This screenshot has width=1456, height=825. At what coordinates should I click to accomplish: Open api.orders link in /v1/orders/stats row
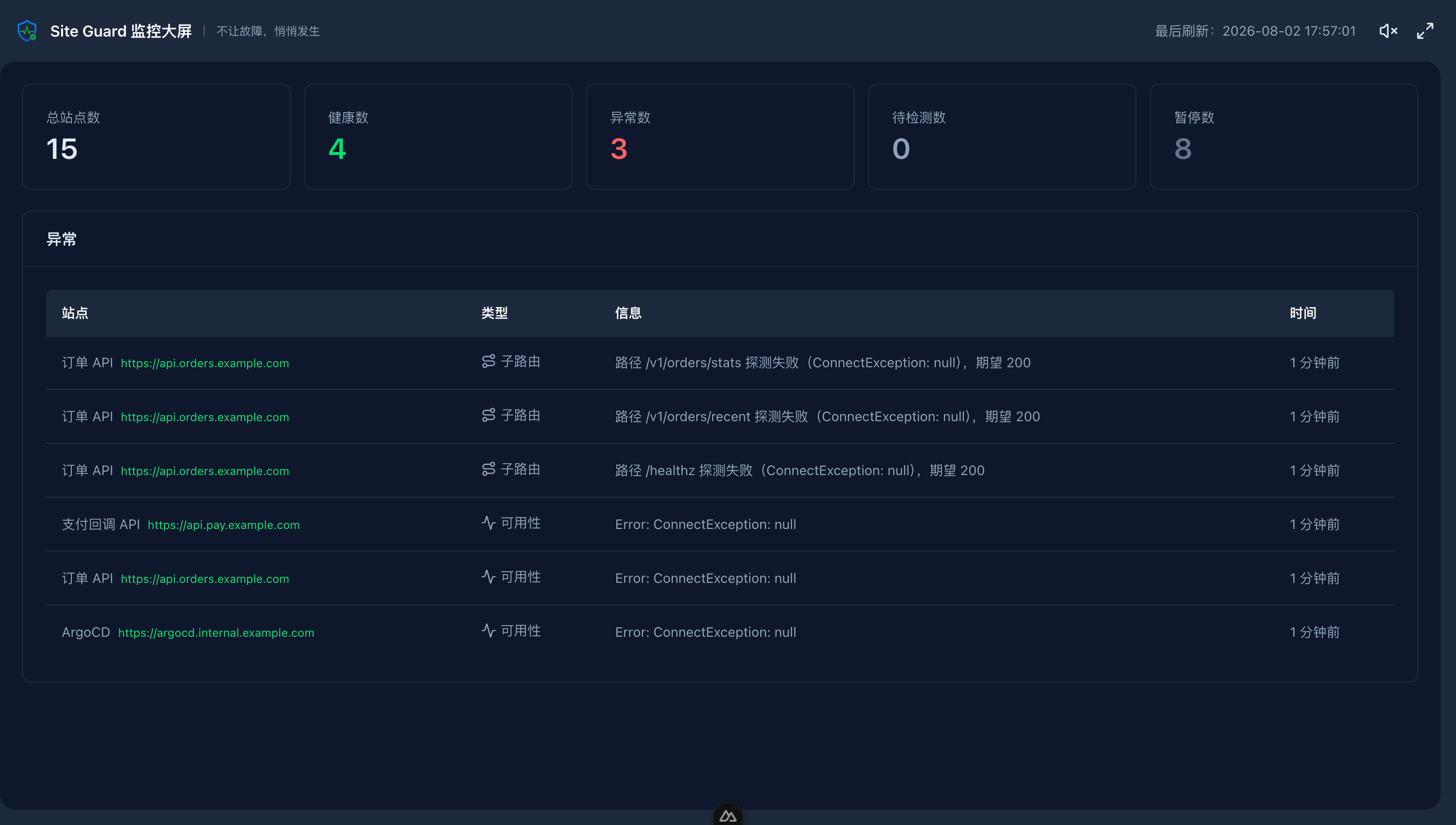[205, 363]
